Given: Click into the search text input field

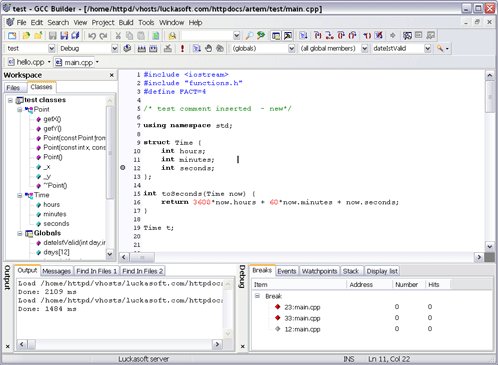Looking at the screenshot, I should [x=207, y=35].
